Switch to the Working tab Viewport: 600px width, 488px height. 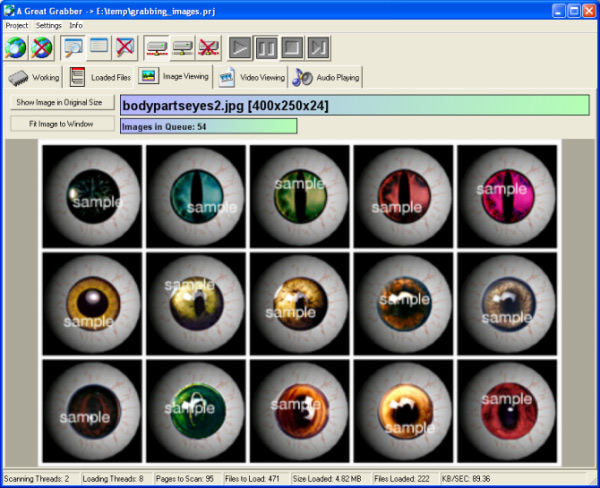(x=35, y=77)
